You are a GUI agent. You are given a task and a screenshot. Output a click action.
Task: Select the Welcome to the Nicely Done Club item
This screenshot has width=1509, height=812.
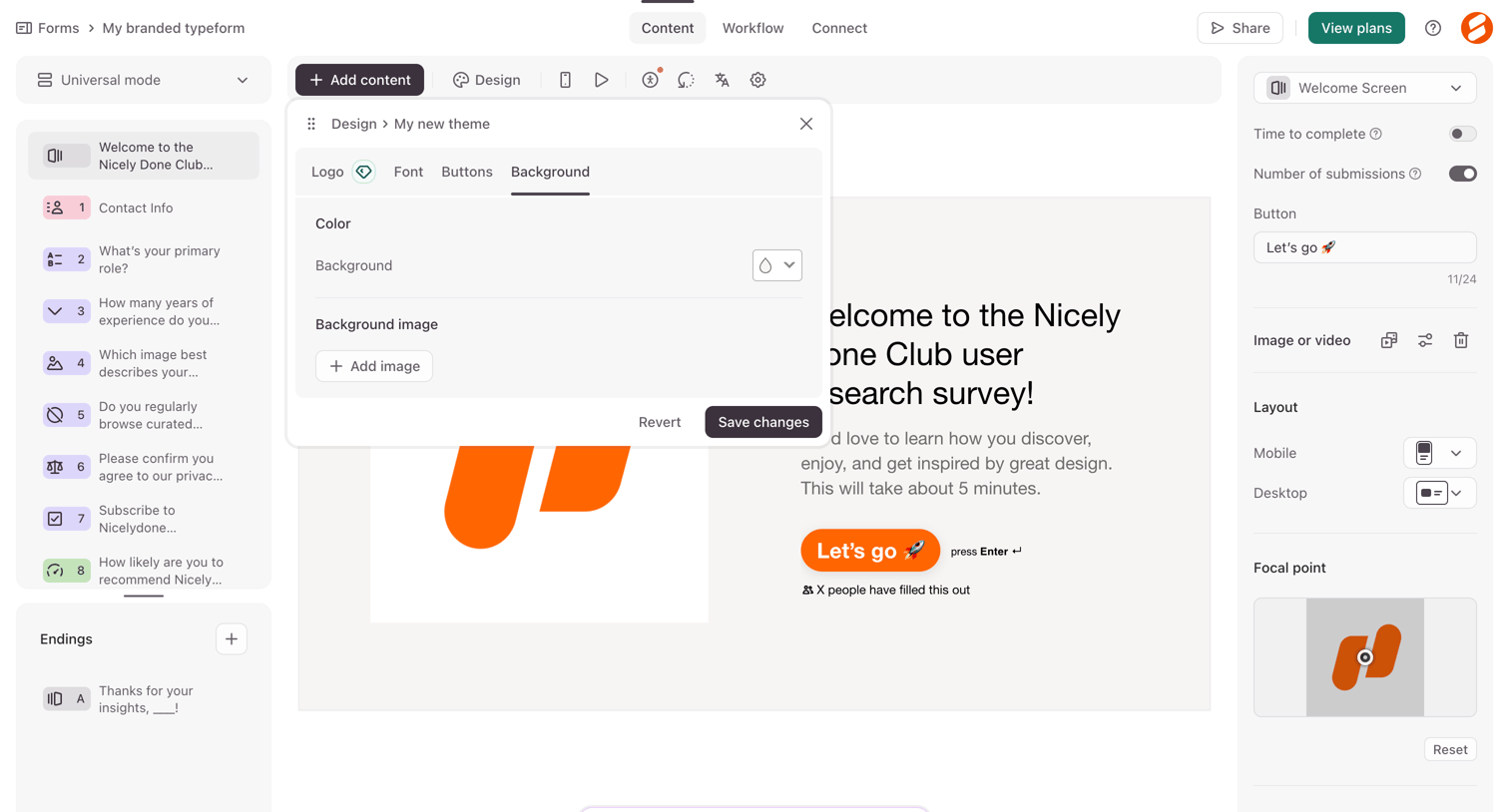pos(144,156)
